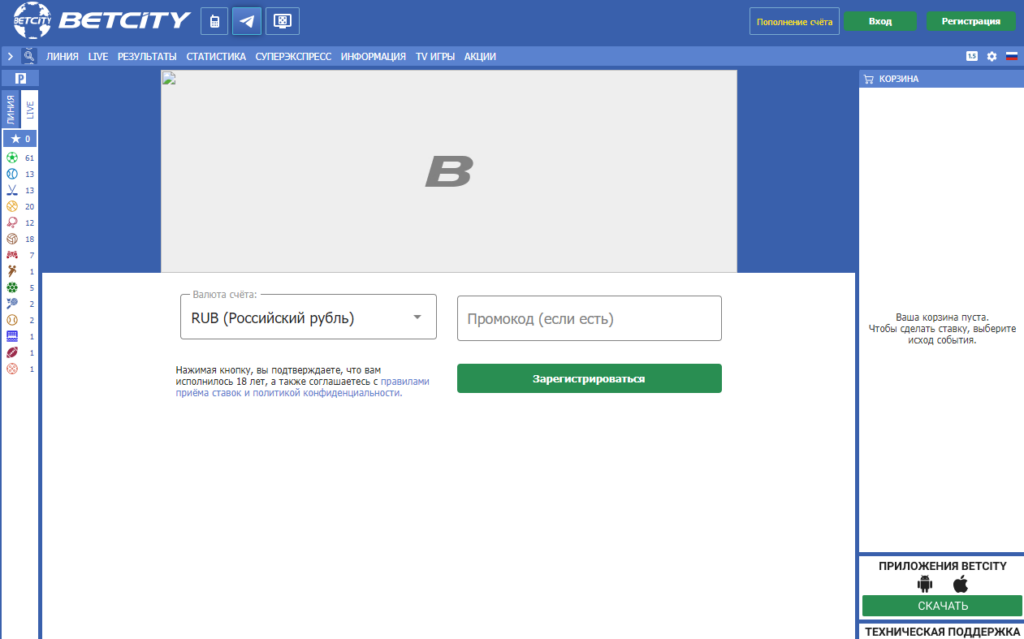This screenshot has height=639, width=1024.
Task: Open favorites star with count 0
Action: (x=20, y=139)
